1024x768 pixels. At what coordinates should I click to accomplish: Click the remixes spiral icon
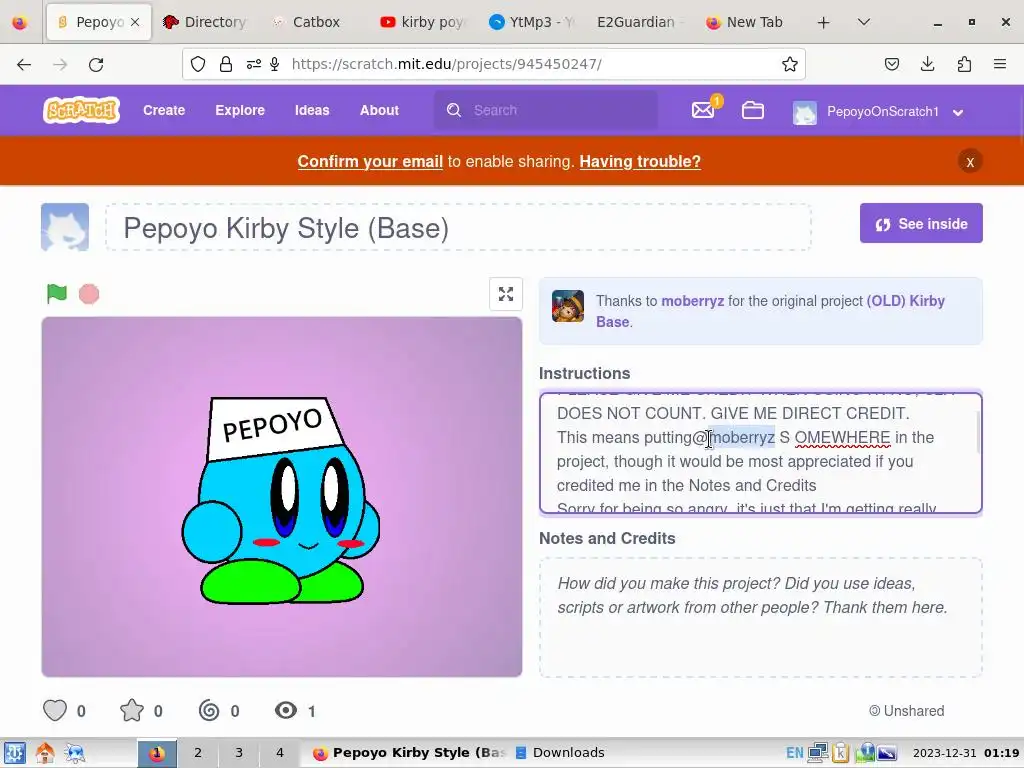(209, 711)
